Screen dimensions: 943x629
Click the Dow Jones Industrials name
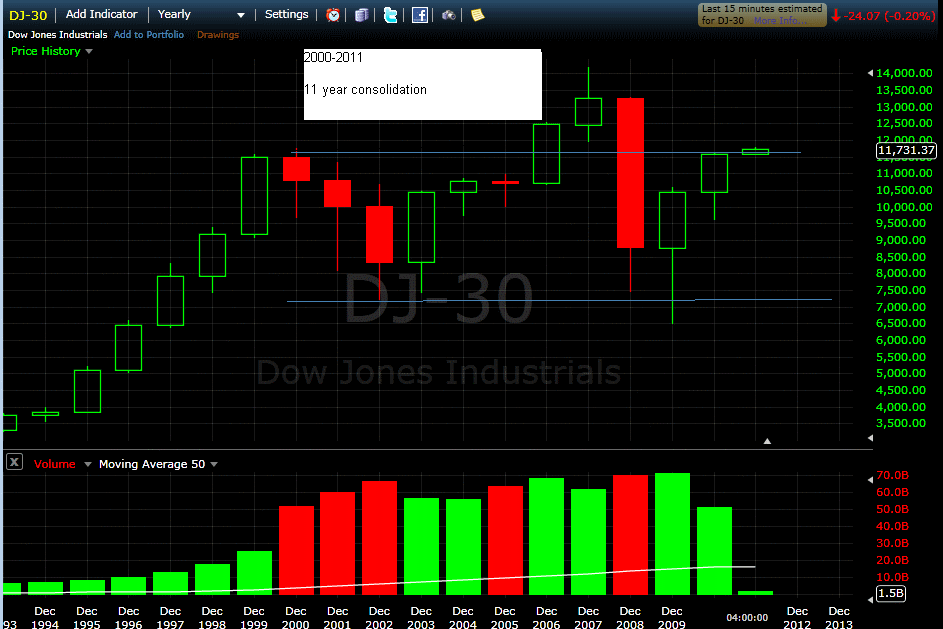(x=58, y=35)
